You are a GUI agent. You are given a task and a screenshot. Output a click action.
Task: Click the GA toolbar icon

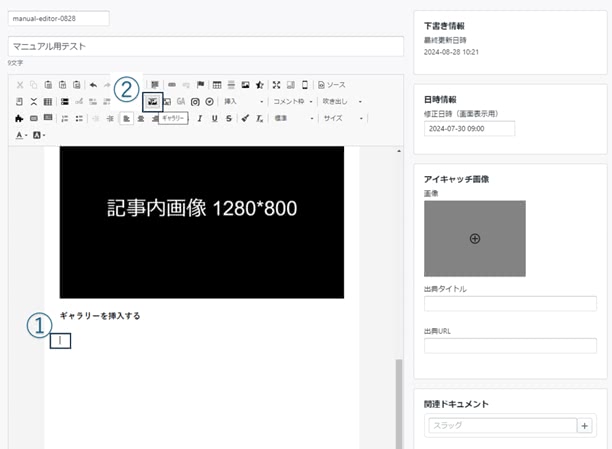tap(181, 102)
